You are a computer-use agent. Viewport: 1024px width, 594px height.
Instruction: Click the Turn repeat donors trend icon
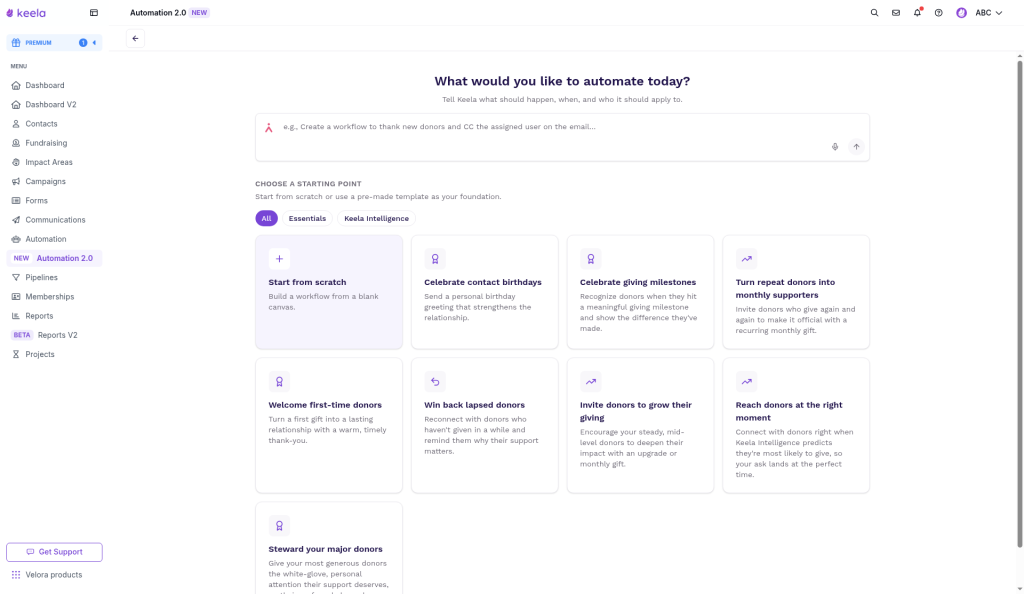tap(746, 259)
